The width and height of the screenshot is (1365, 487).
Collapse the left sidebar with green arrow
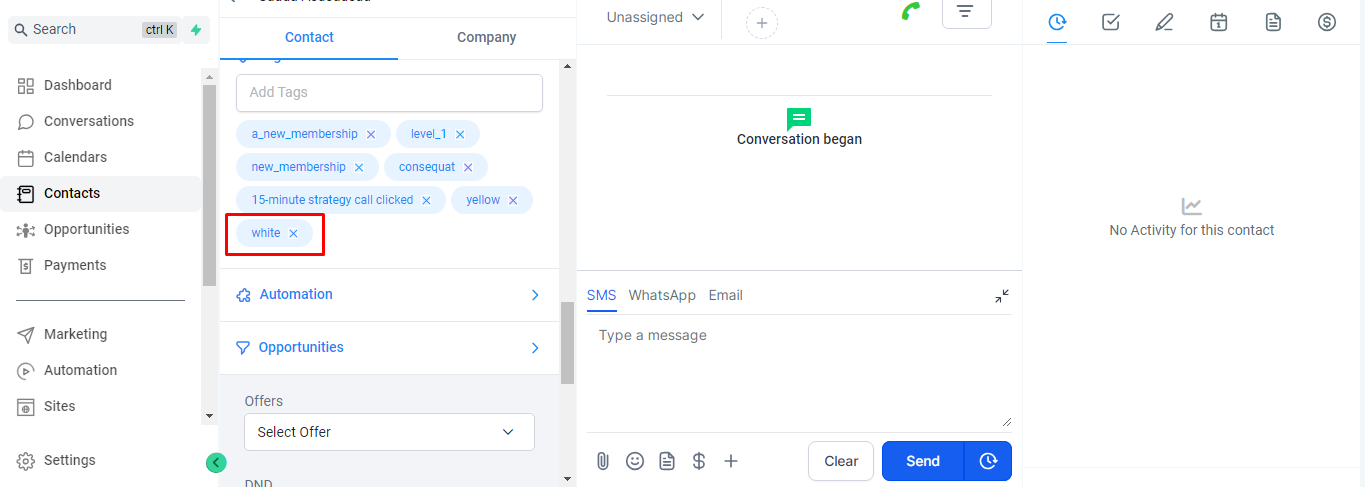(216, 462)
